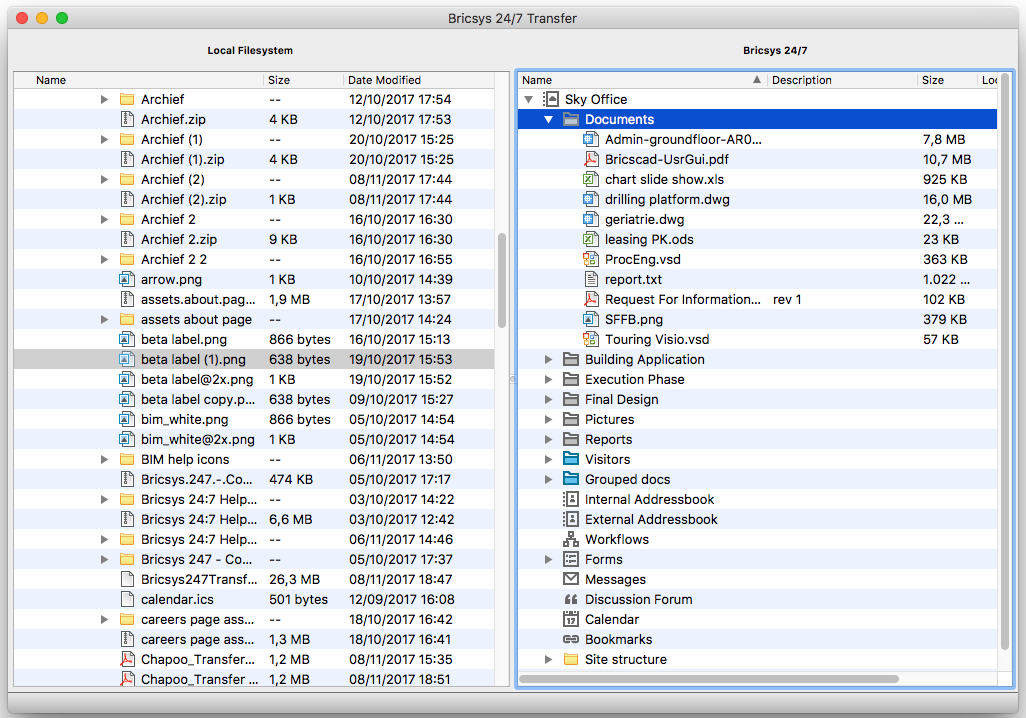1026x718 pixels.
Task: Click the arrow.png image file icon
Action: pyautogui.click(x=127, y=279)
